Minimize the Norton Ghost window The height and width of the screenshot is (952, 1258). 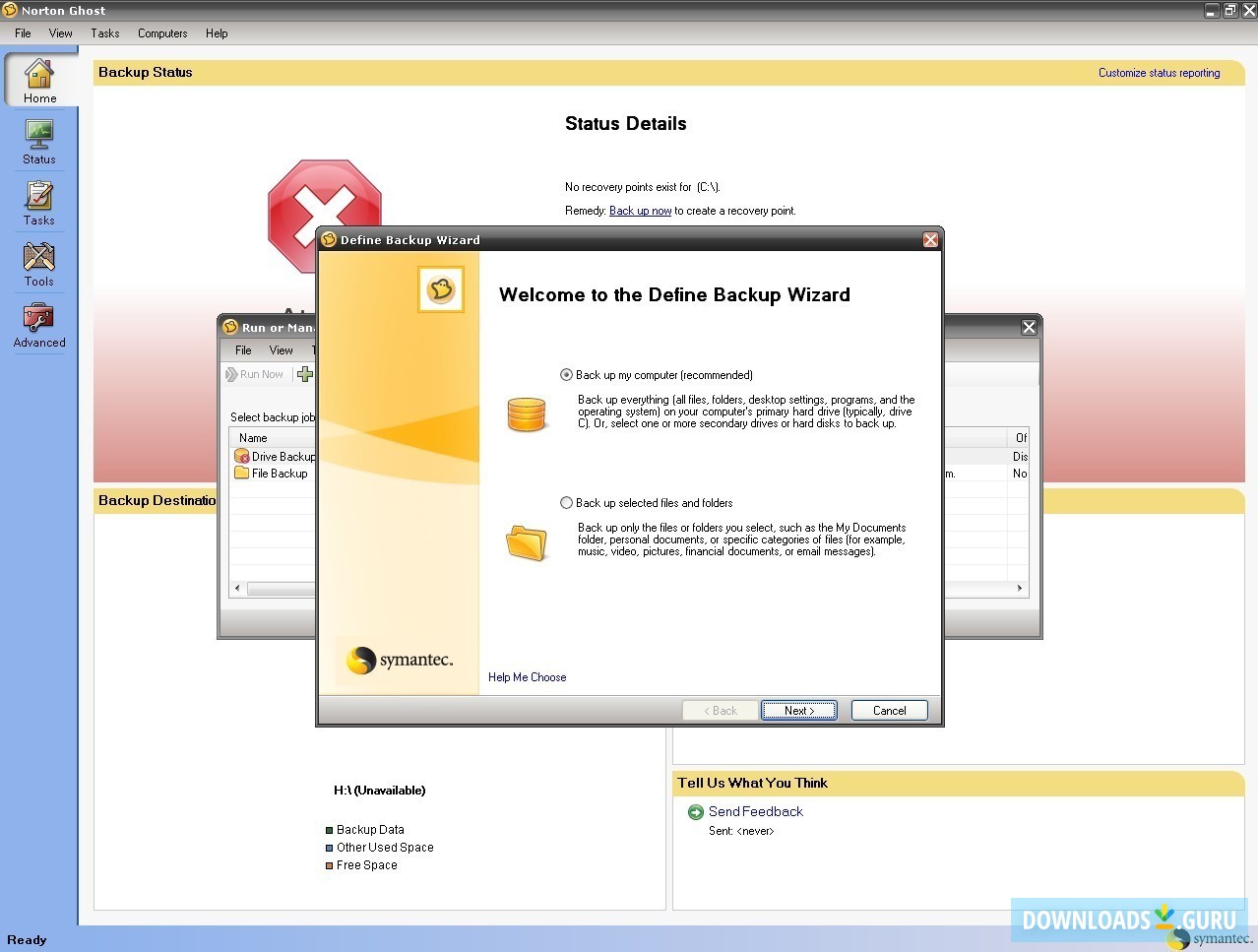pos(1212,11)
